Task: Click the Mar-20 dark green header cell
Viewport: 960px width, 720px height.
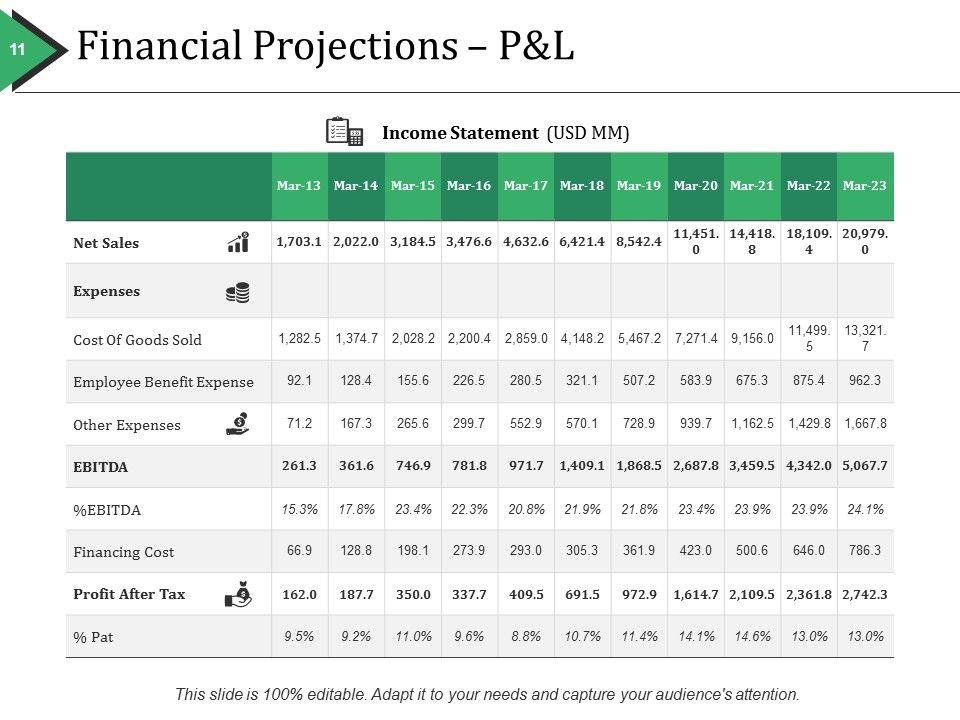Action: click(x=695, y=186)
